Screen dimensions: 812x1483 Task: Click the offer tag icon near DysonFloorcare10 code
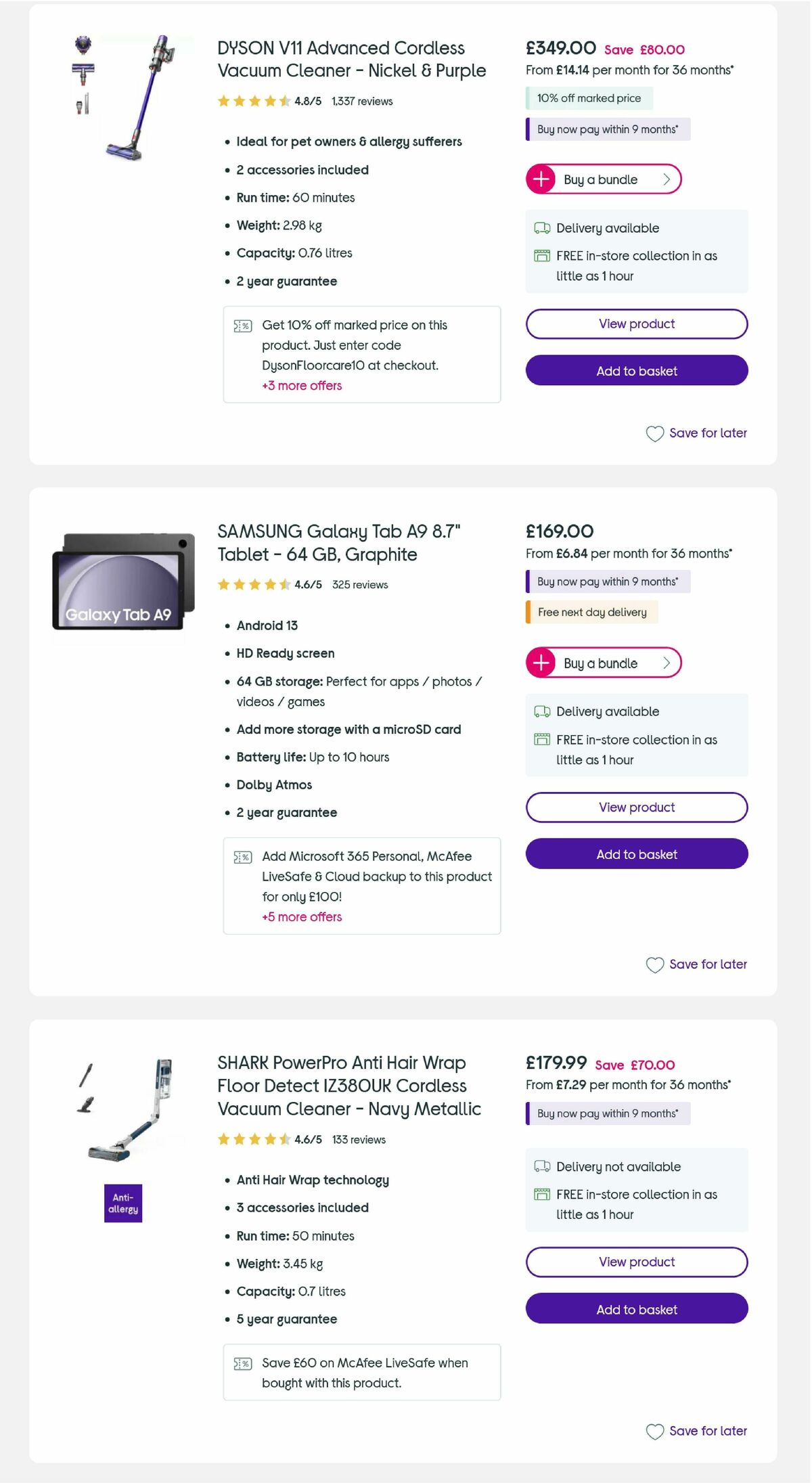(x=242, y=325)
